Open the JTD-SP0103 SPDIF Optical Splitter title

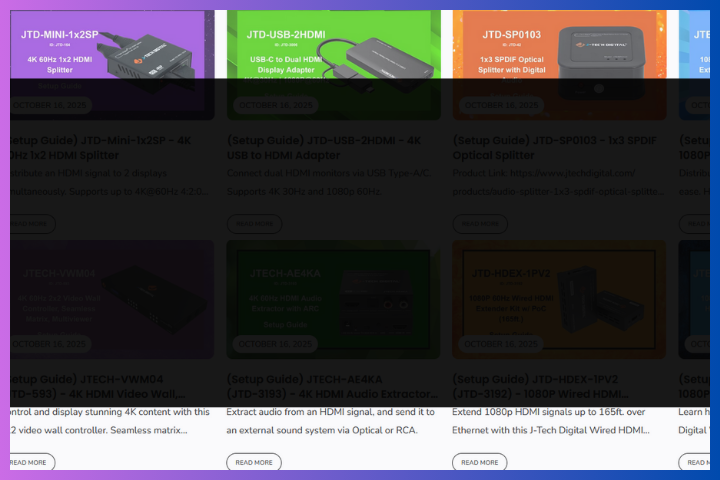pos(553,147)
